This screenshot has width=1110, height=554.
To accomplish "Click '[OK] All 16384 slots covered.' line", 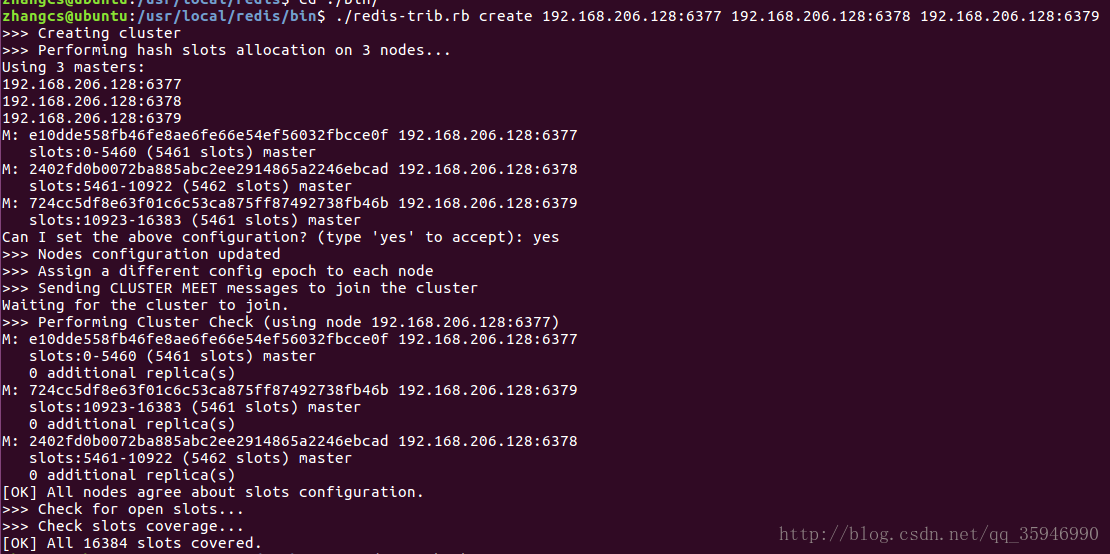I will point(132,543).
